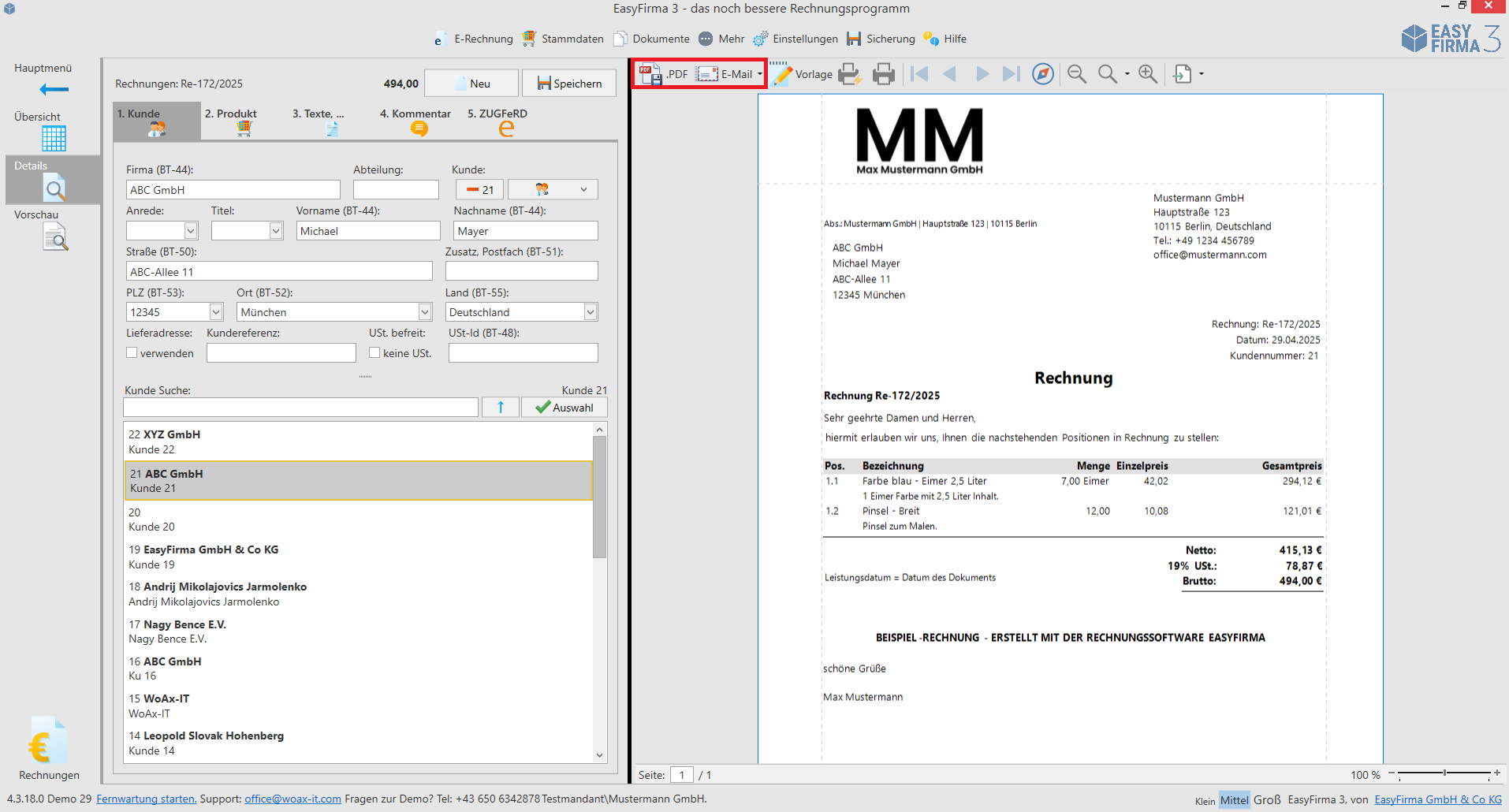
Task: Click the zoom slider at 100 %
Action: tap(1444, 773)
